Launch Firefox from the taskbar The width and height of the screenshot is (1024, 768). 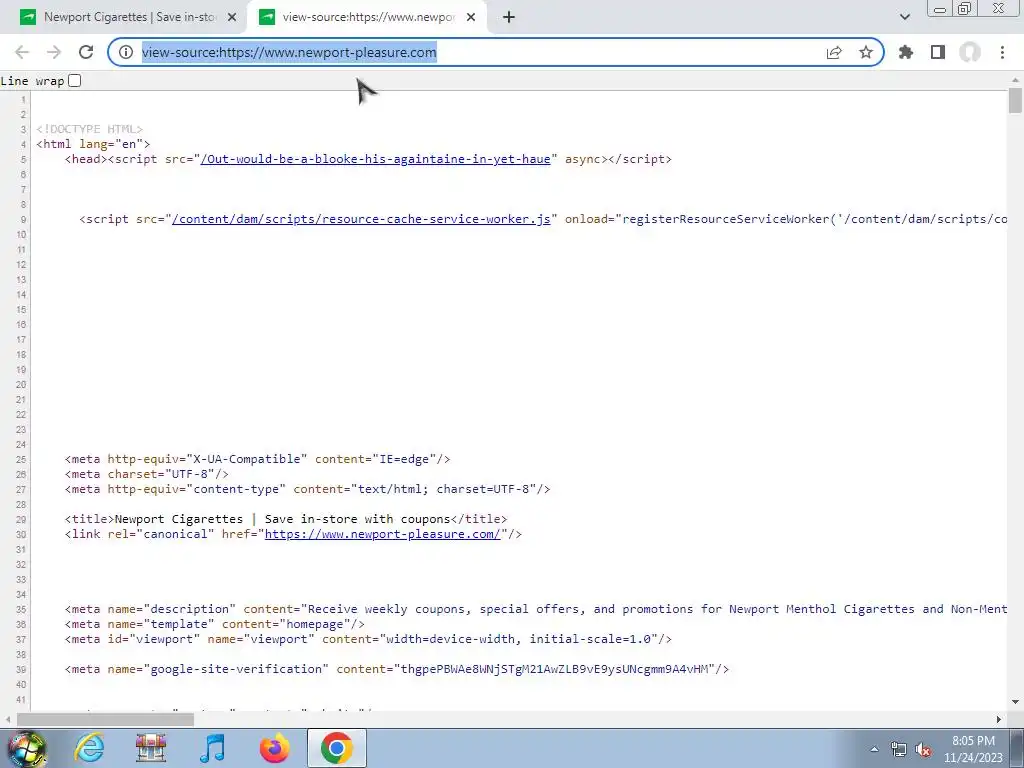(274, 748)
